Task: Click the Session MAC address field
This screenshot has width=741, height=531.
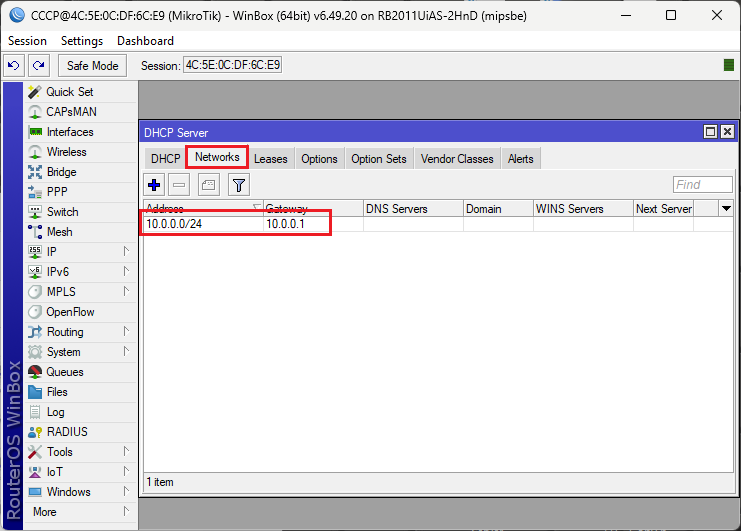Action: [233, 65]
